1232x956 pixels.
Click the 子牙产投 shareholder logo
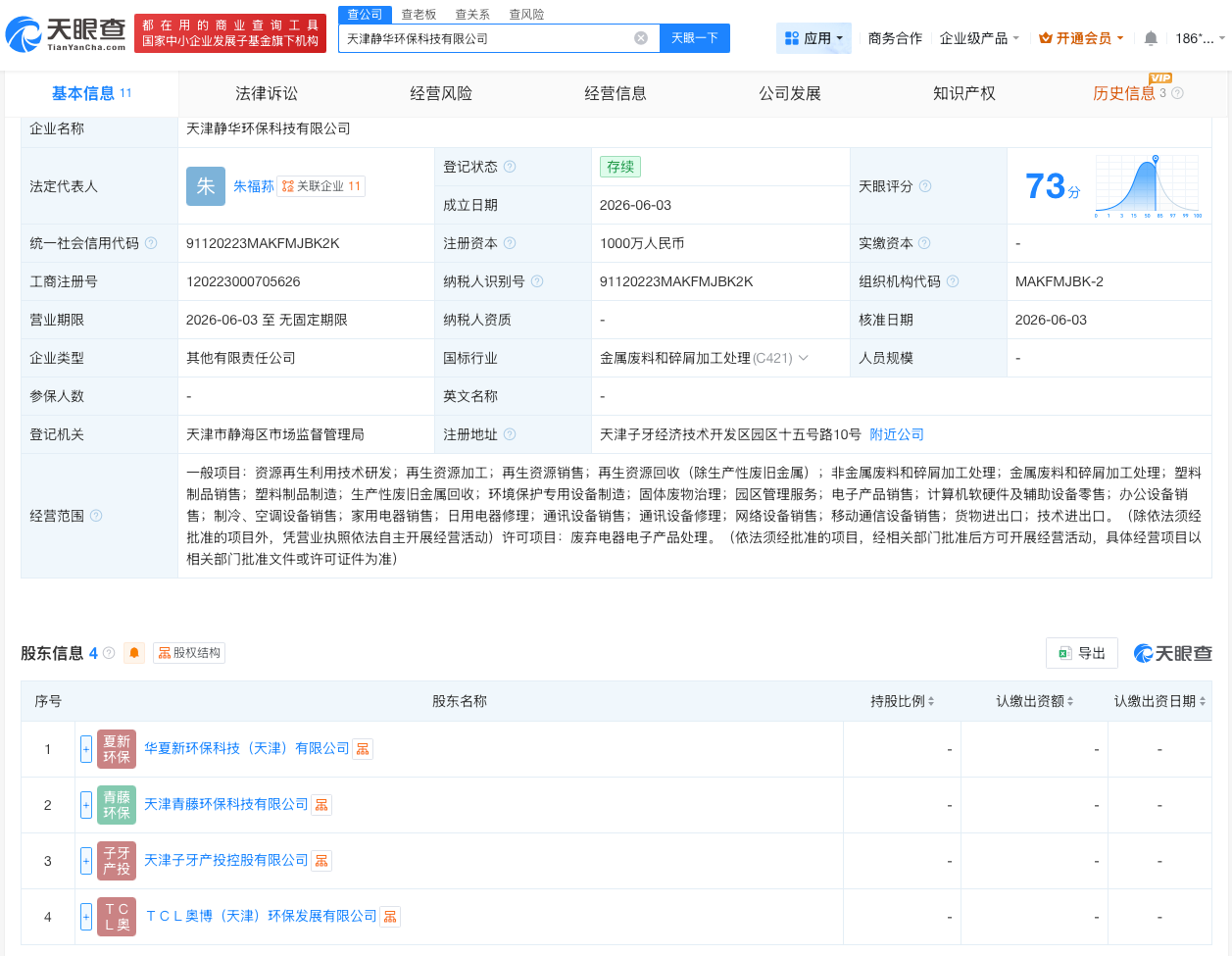117,861
